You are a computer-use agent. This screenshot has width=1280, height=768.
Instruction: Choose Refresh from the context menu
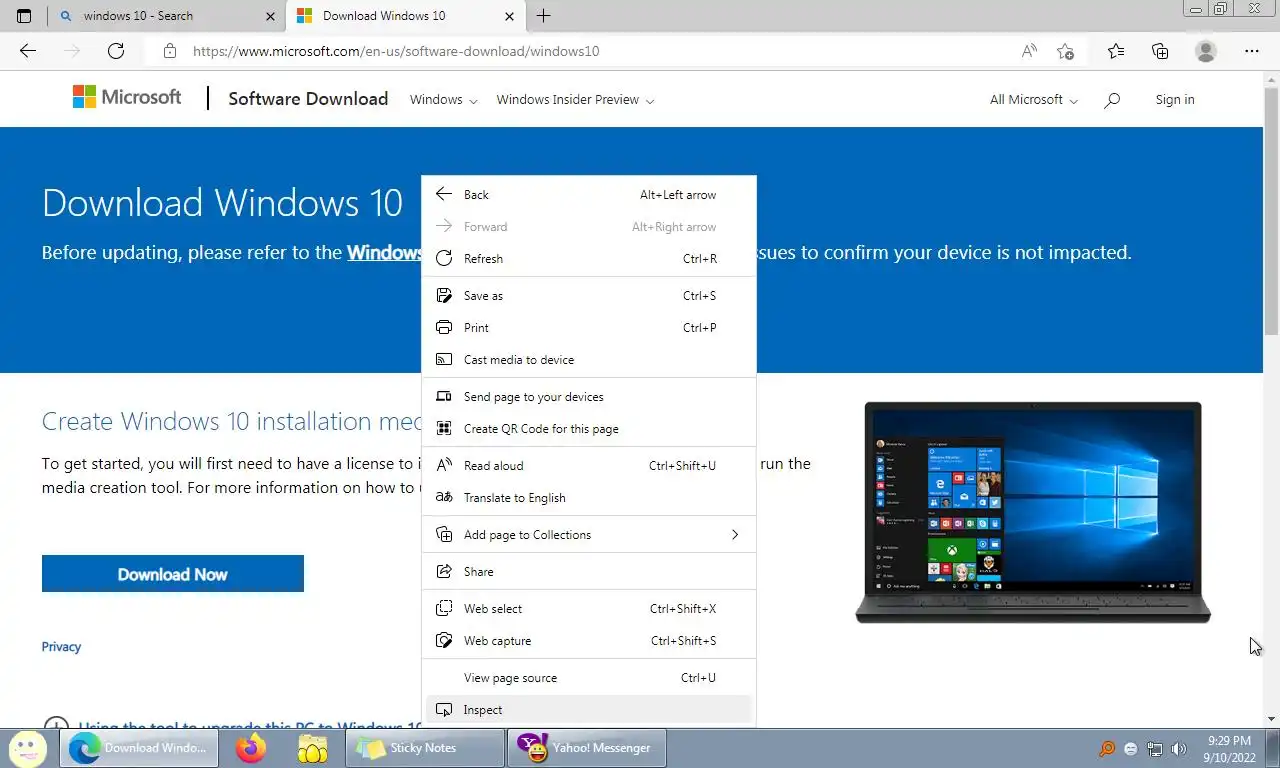589,259
